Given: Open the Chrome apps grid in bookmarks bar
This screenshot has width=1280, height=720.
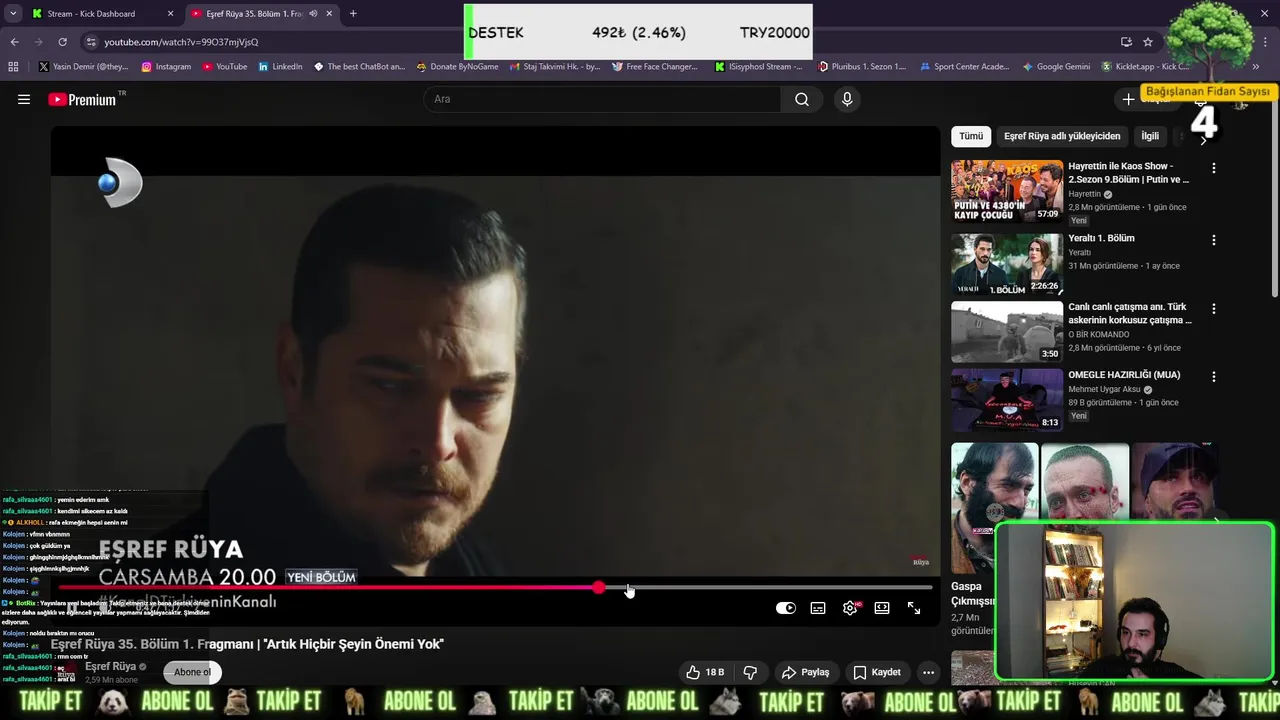Looking at the screenshot, I should click(x=13, y=67).
